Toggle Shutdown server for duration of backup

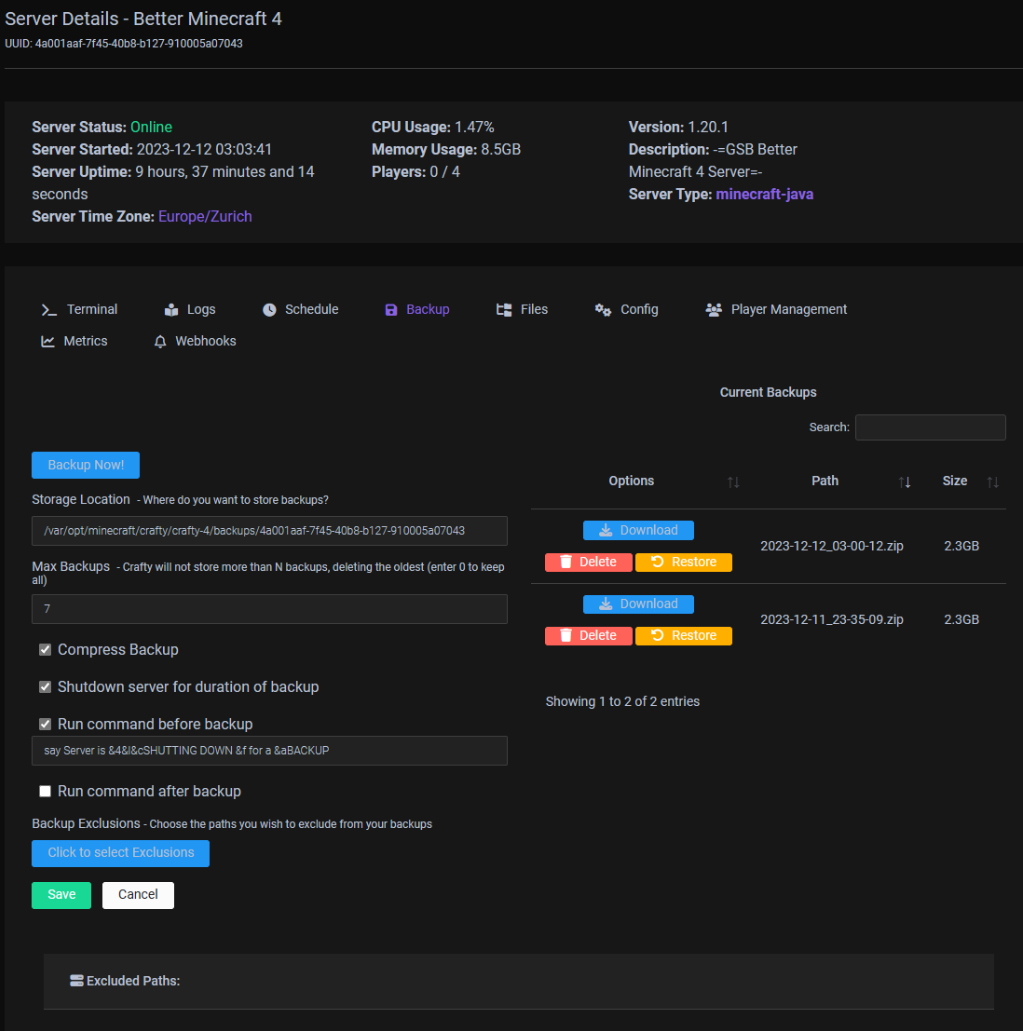click(x=45, y=687)
